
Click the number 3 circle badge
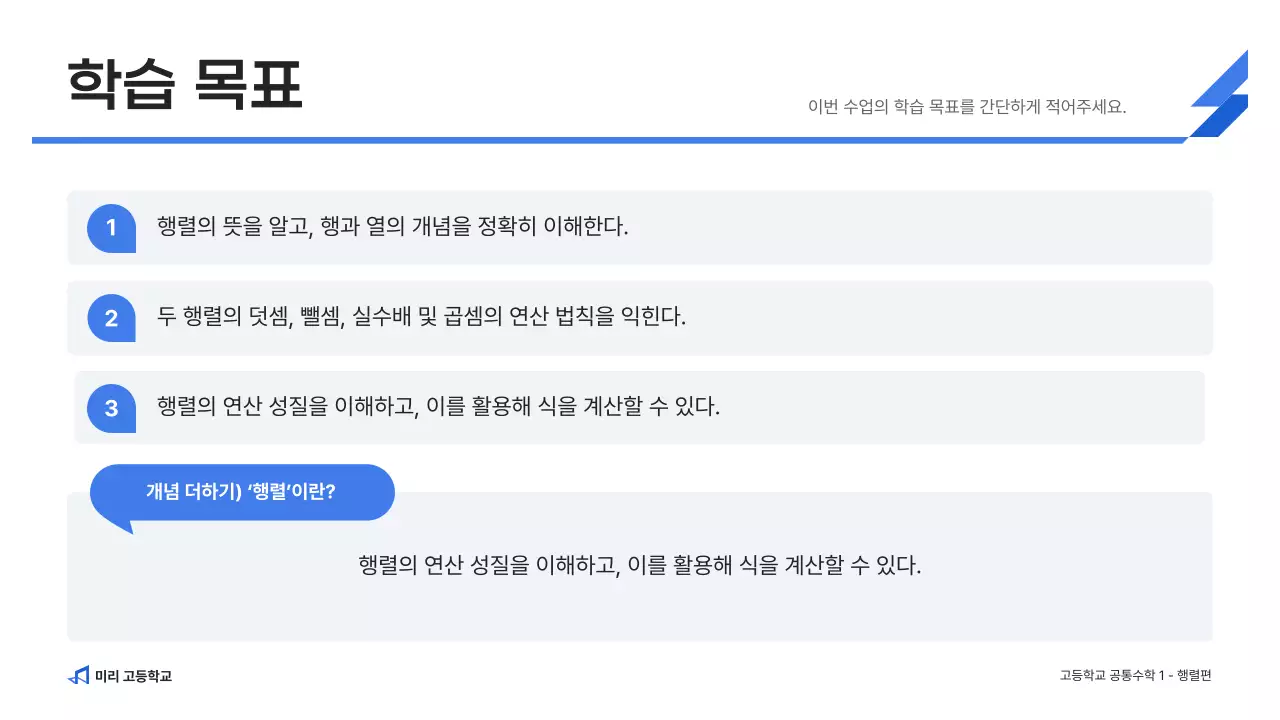(x=110, y=407)
